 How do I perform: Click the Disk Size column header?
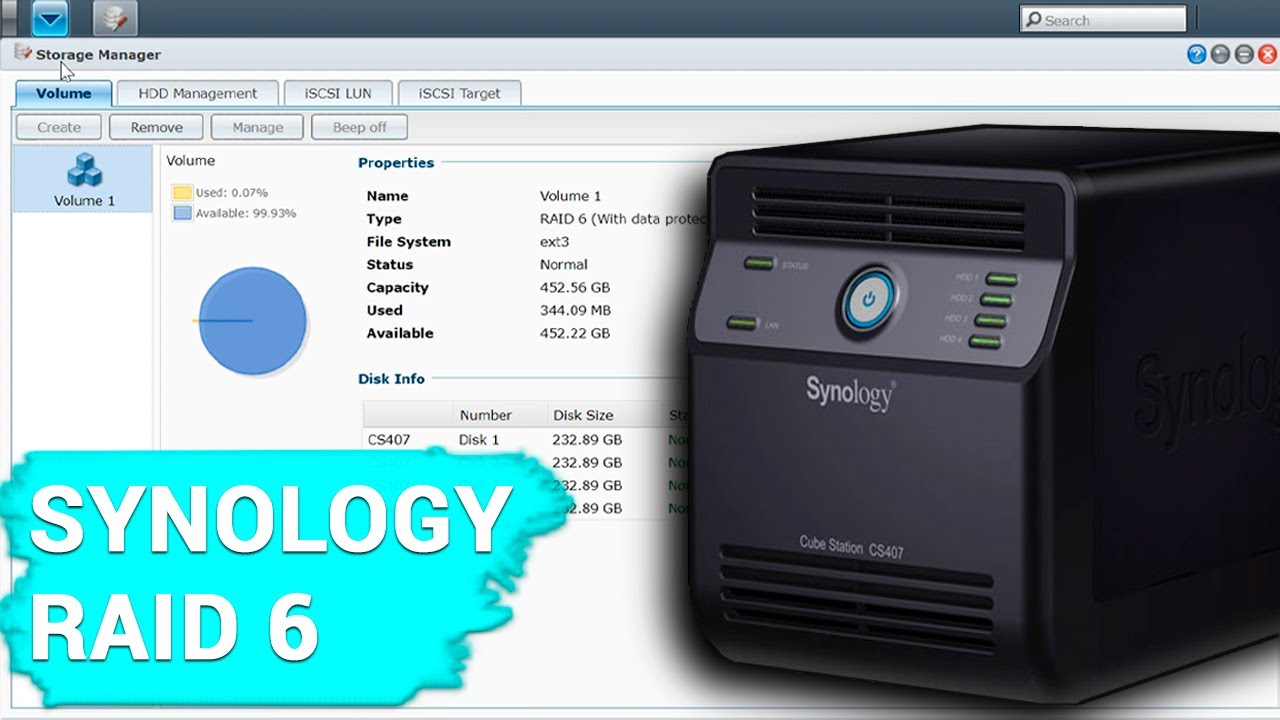pyautogui.click(x=583, y=415)
